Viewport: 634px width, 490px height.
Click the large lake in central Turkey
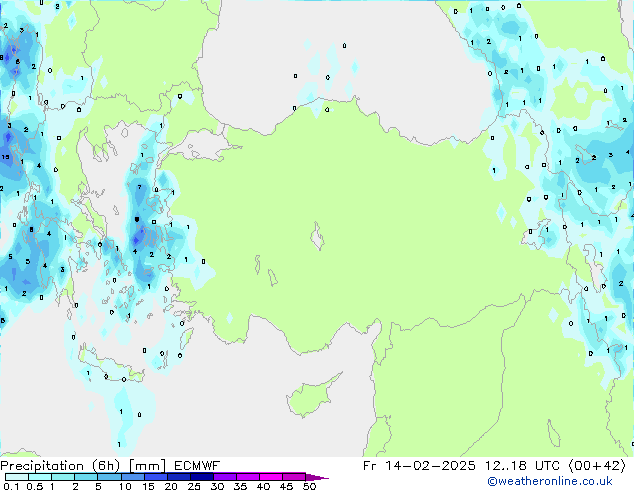(x=317, y=236)
